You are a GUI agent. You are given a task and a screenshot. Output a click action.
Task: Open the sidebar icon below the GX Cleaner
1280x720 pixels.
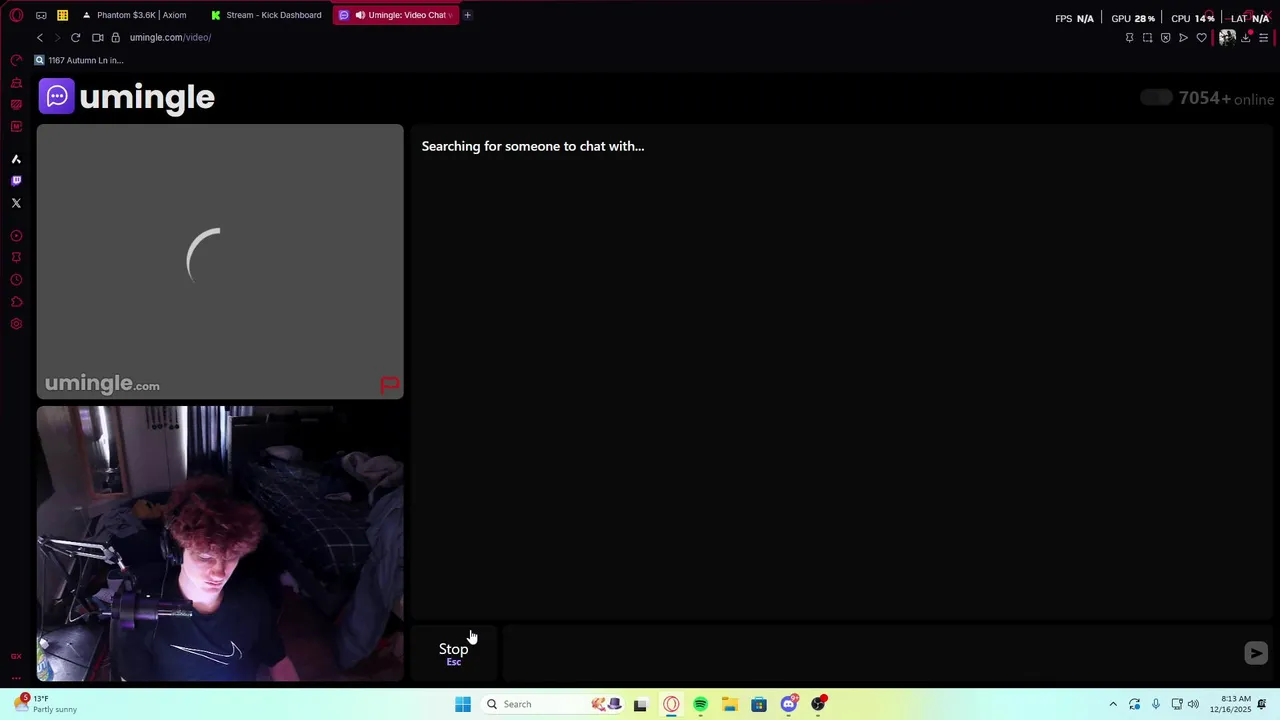coord(16,105)
